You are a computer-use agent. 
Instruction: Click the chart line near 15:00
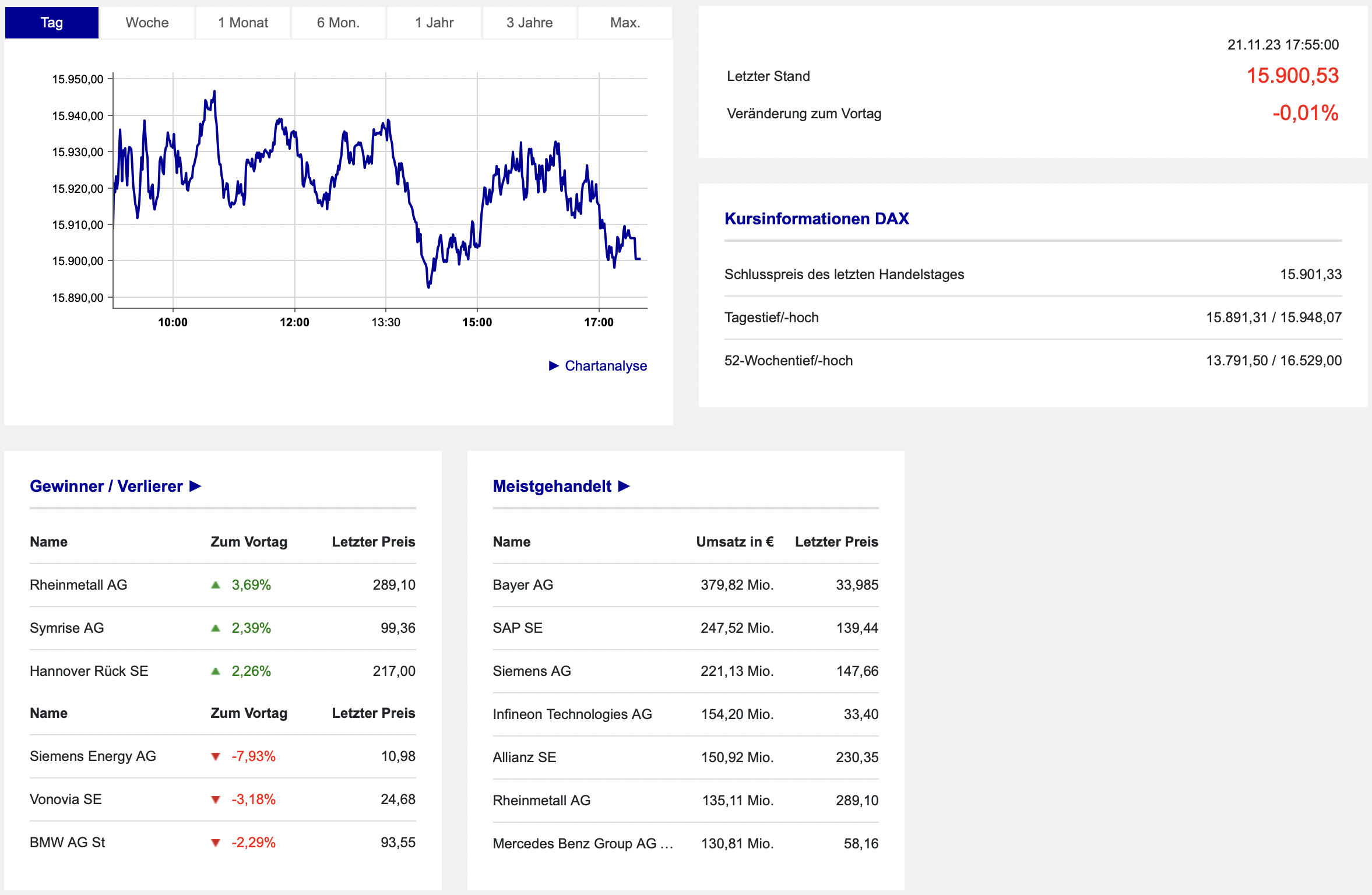click(x=477, y=245)
